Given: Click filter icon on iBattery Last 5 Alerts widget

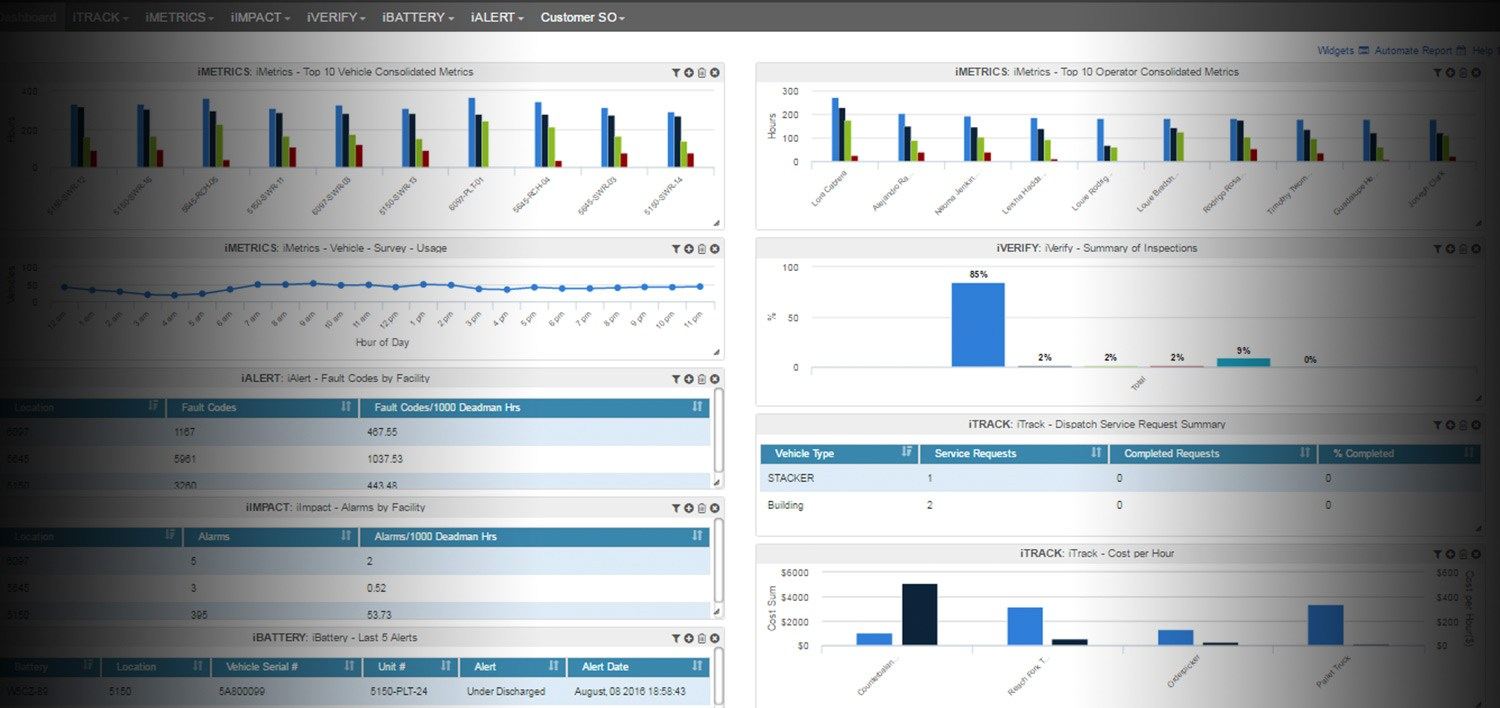Looking at the screenshot, I should pyautogui.click(x=677, y=638).
